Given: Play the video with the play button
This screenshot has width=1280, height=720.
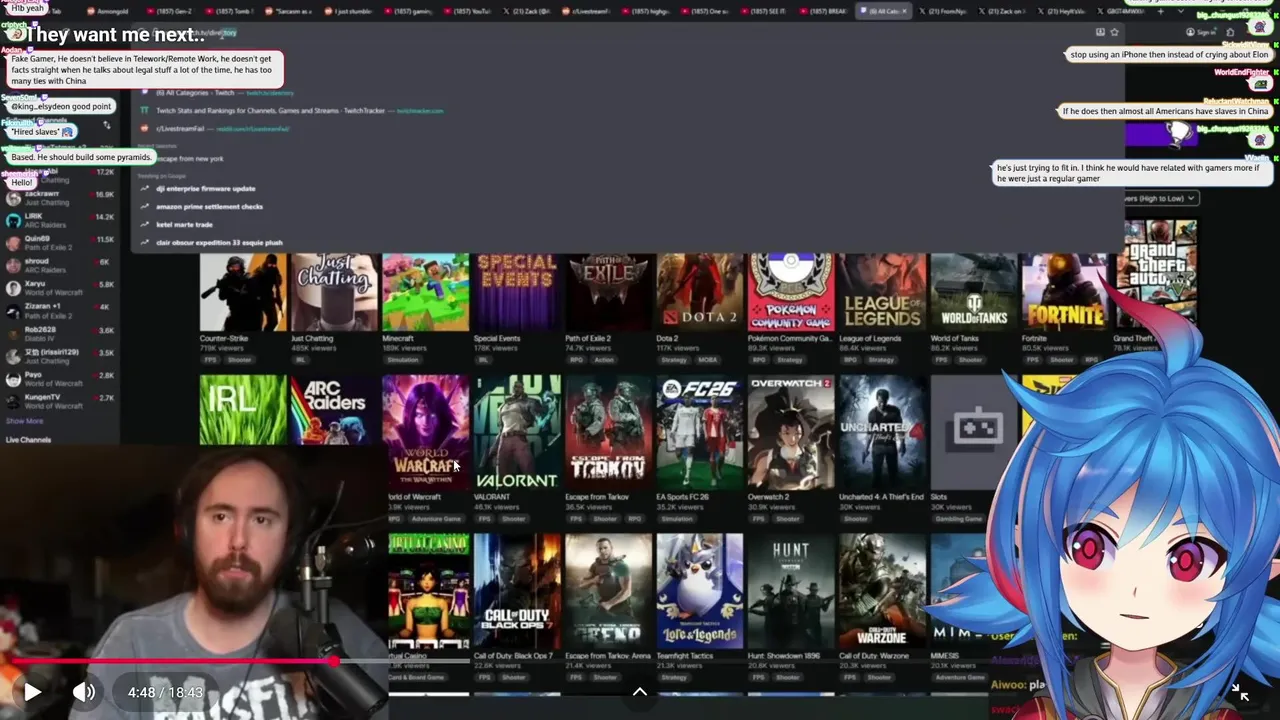Looking at the screenshot, I should [x=32, y=691].
